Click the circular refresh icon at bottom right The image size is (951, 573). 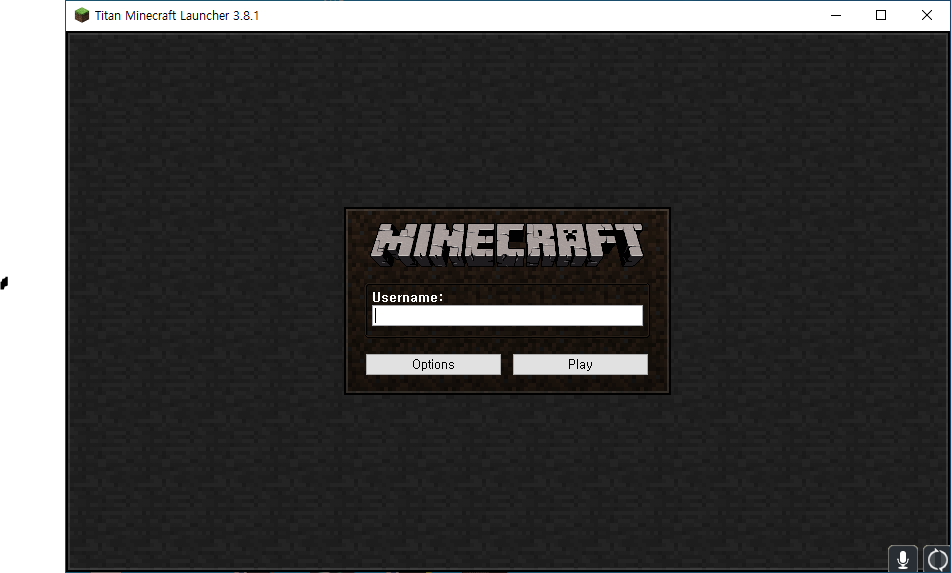(937, 558)
